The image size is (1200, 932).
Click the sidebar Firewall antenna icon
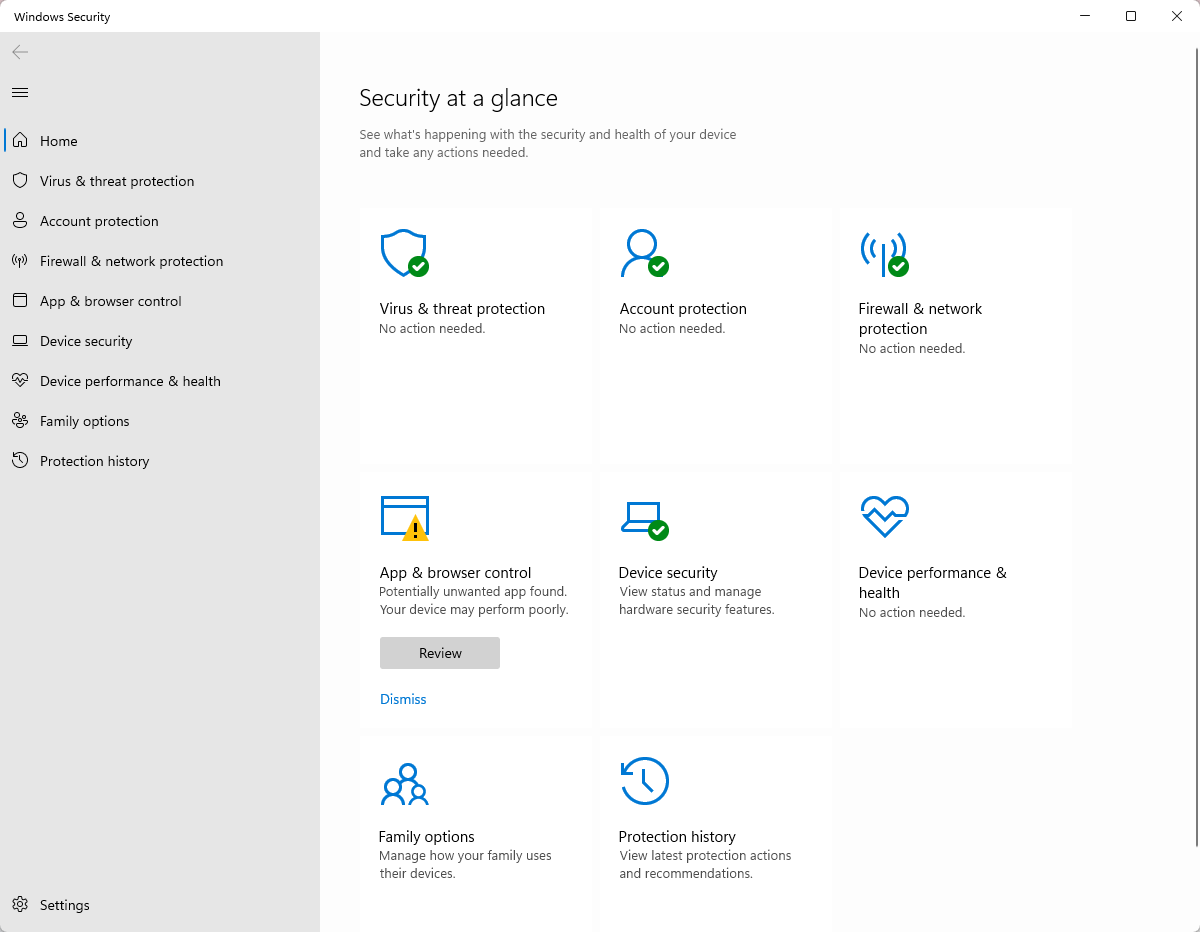(20, 261)
